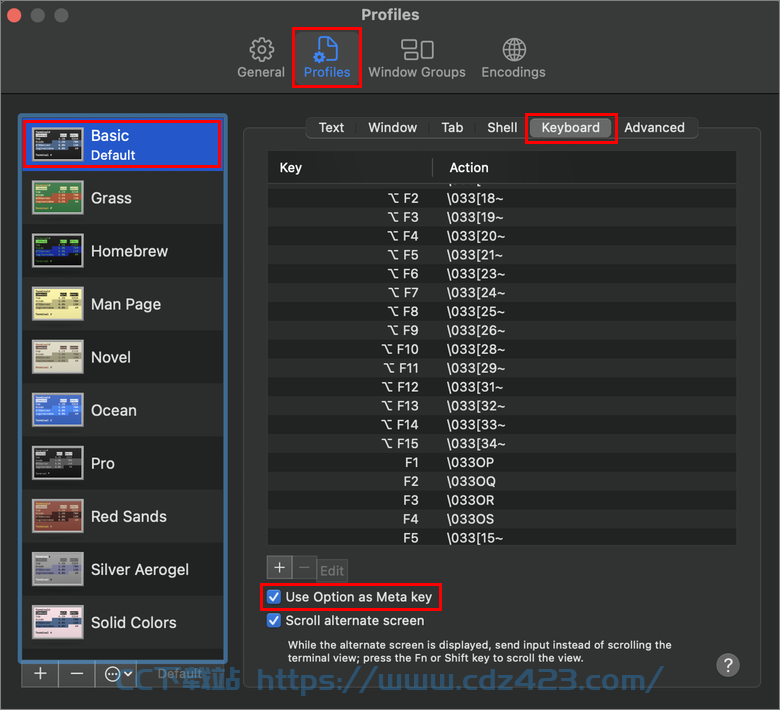This screenshot has height=710, width=780.
Task: Remove key mapping with minus button
Action: coord(304,568)
